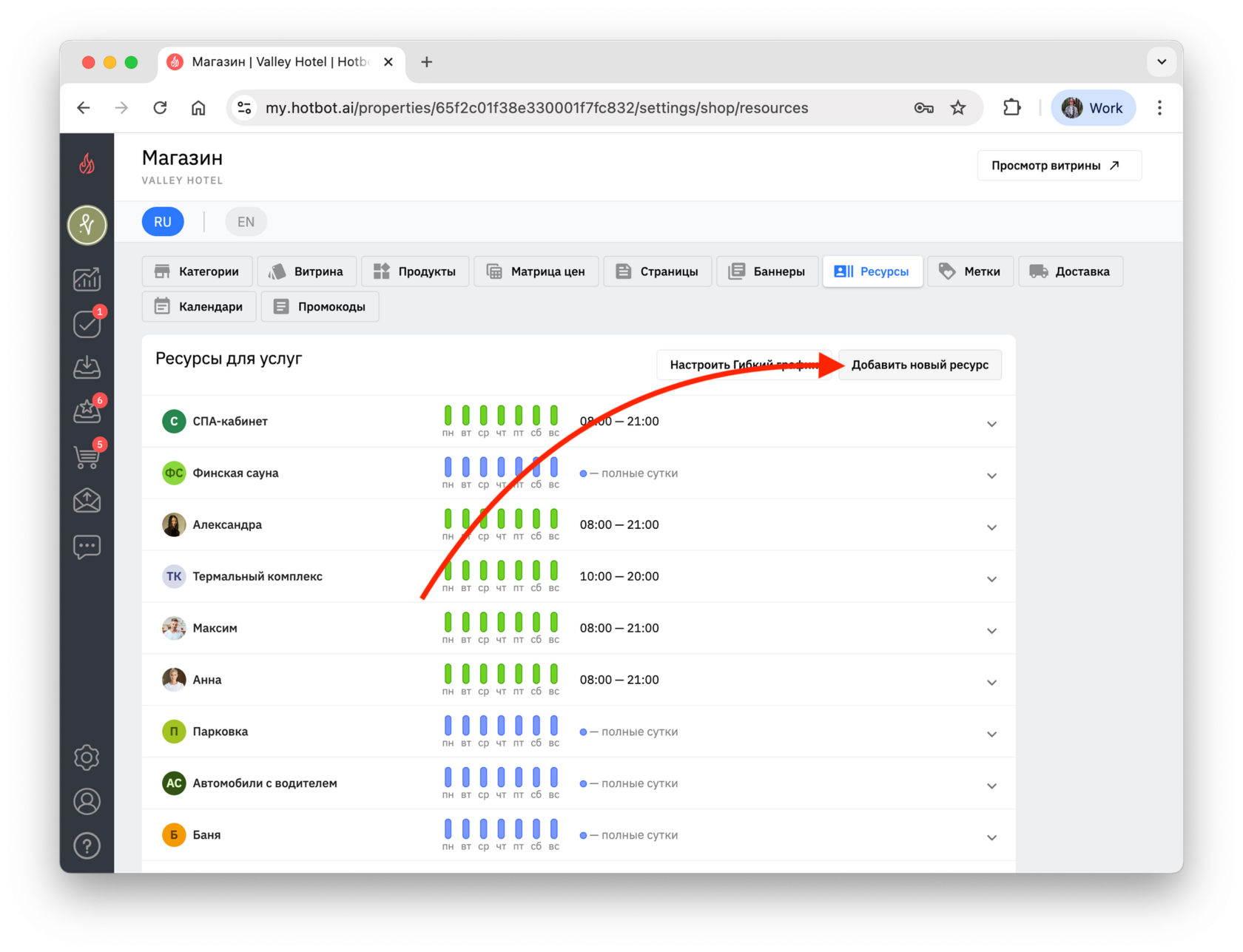Screen dimensions: 1243x952
Task: Expand the Баня resource row
Action: 991,838
